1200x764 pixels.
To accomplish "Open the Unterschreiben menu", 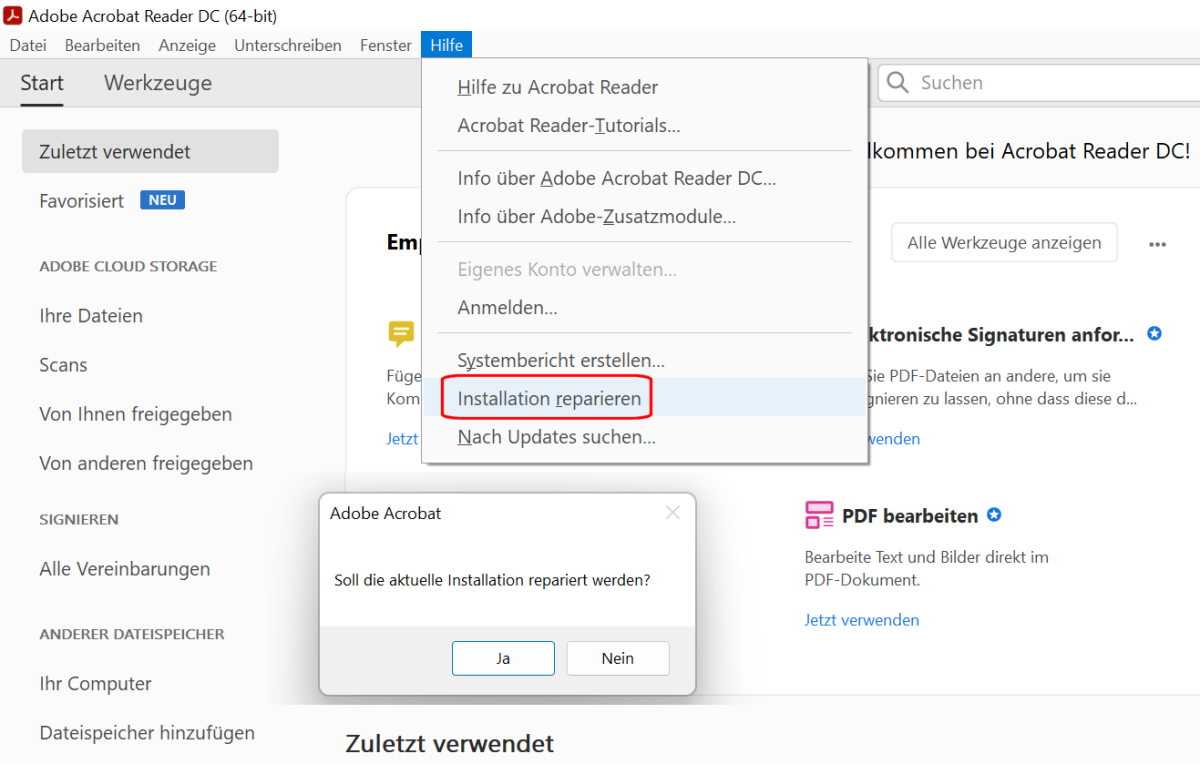I will (x=288, y=45).
